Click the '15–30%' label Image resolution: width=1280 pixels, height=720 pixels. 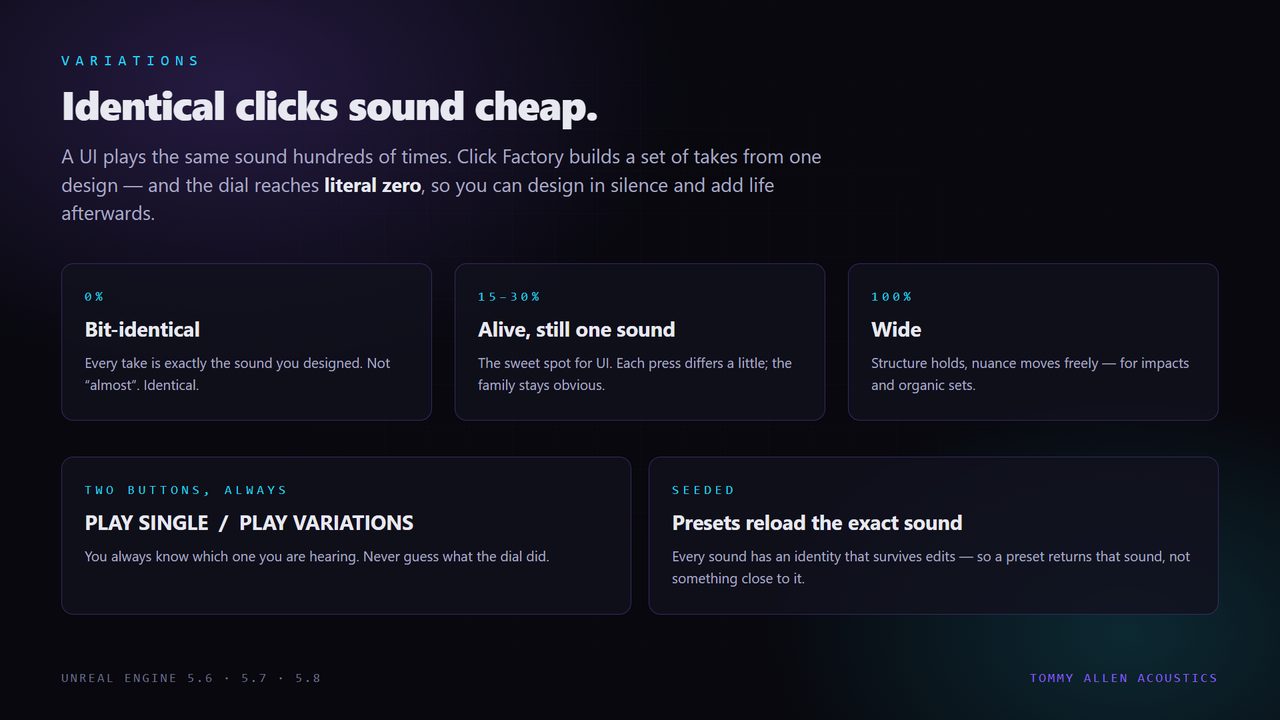pos(509,297)
